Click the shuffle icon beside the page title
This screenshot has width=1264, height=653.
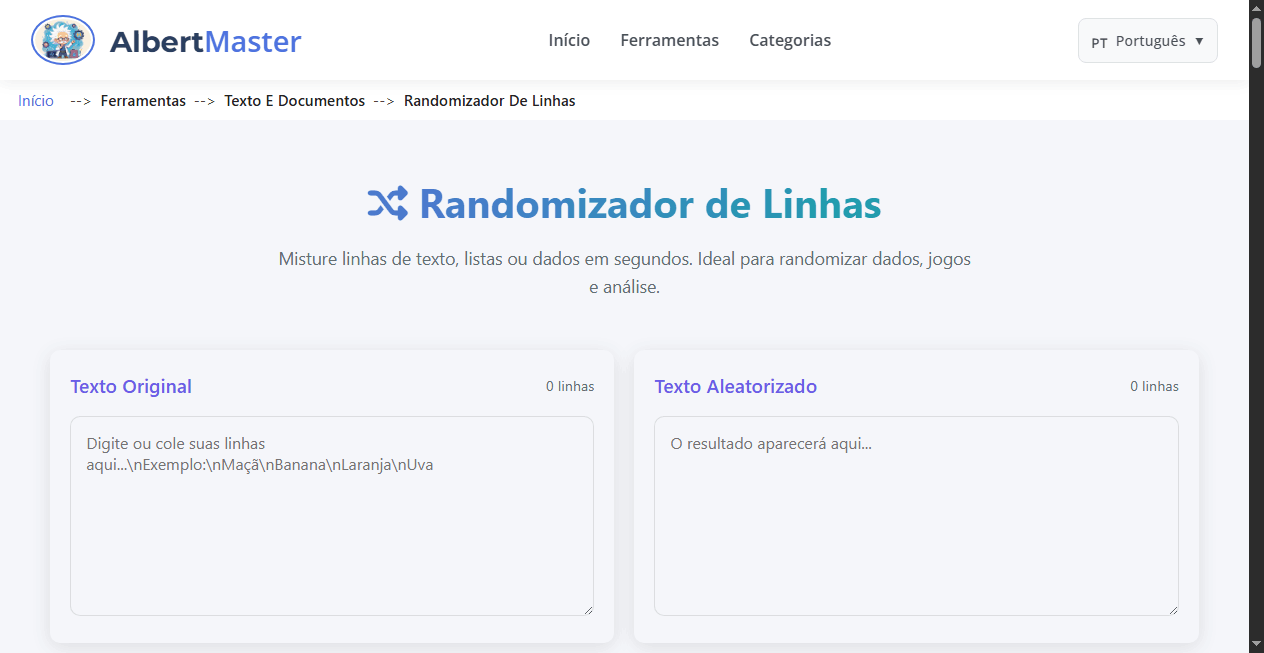pyautogui.click(x=386, y=203)
